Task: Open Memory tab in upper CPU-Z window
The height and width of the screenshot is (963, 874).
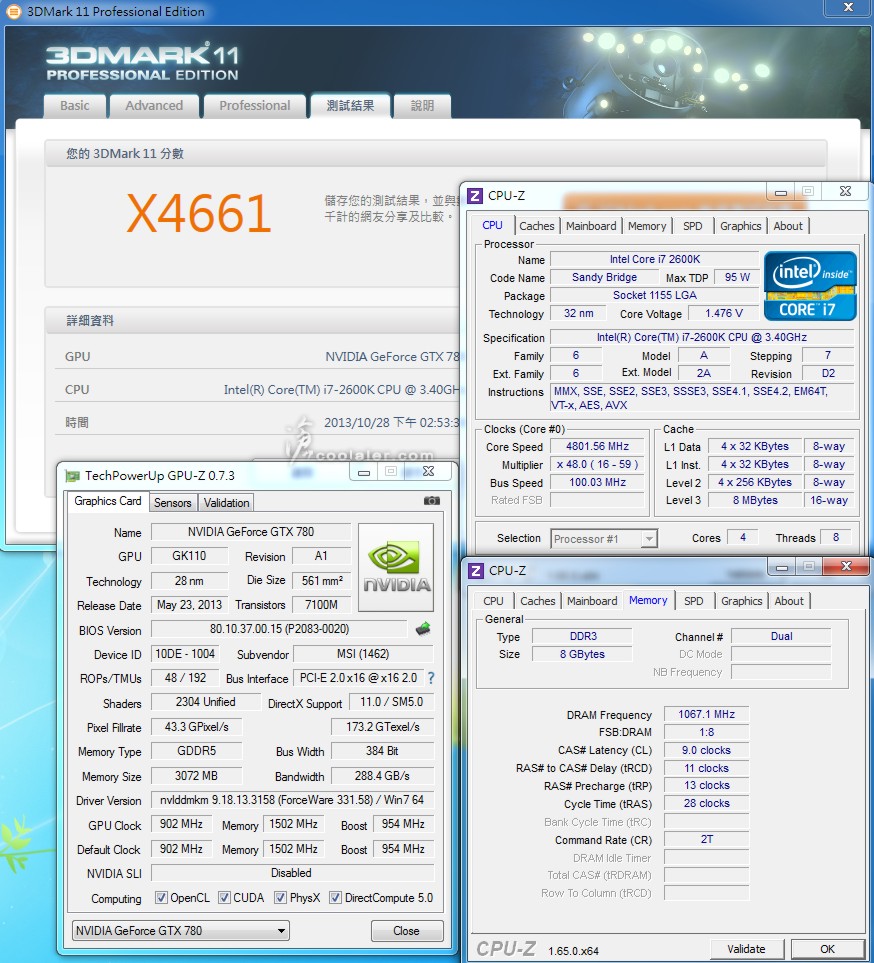Action: (647, 226)
